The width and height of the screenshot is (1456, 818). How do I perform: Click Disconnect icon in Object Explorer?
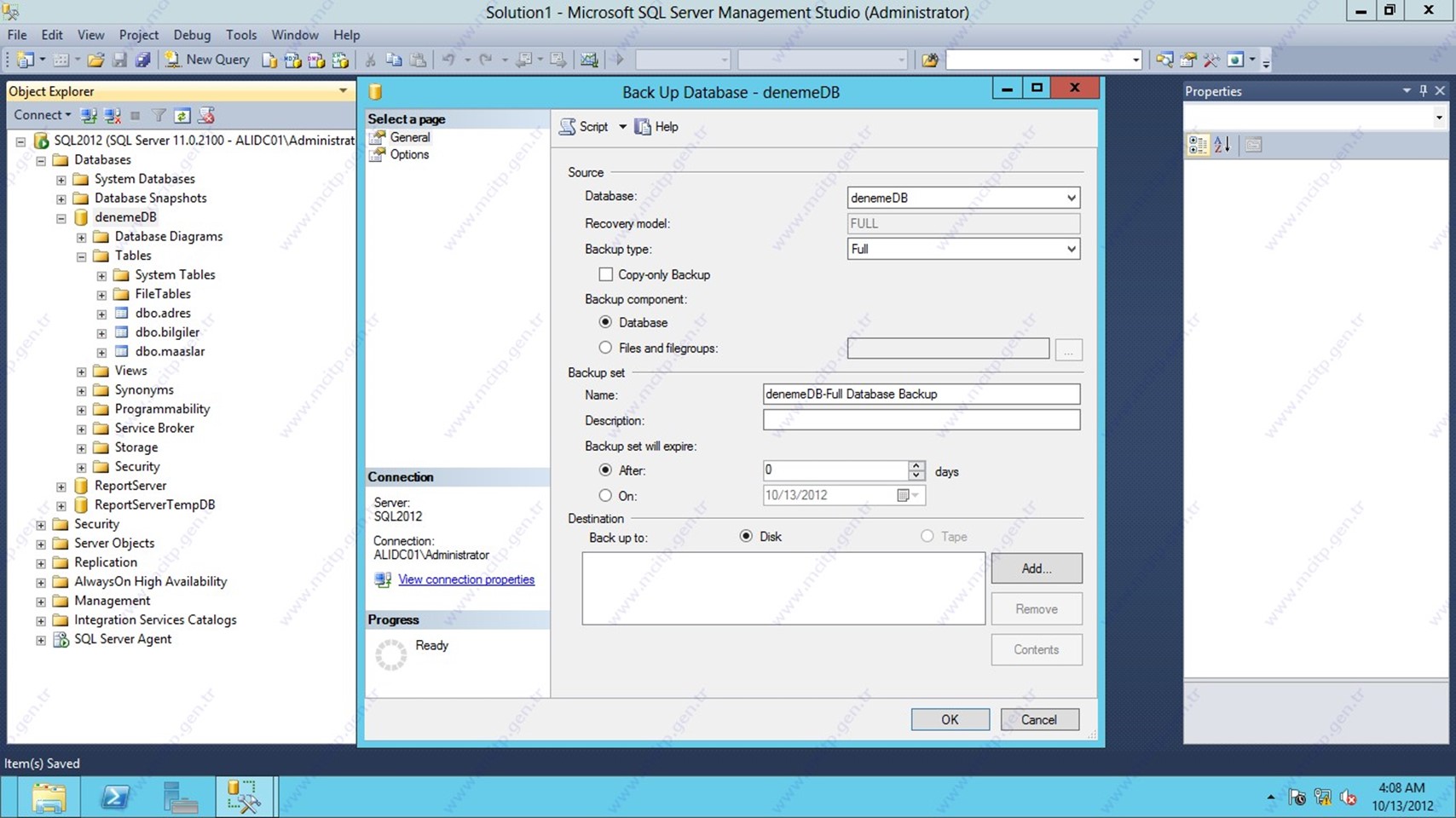tap(112, 115)
